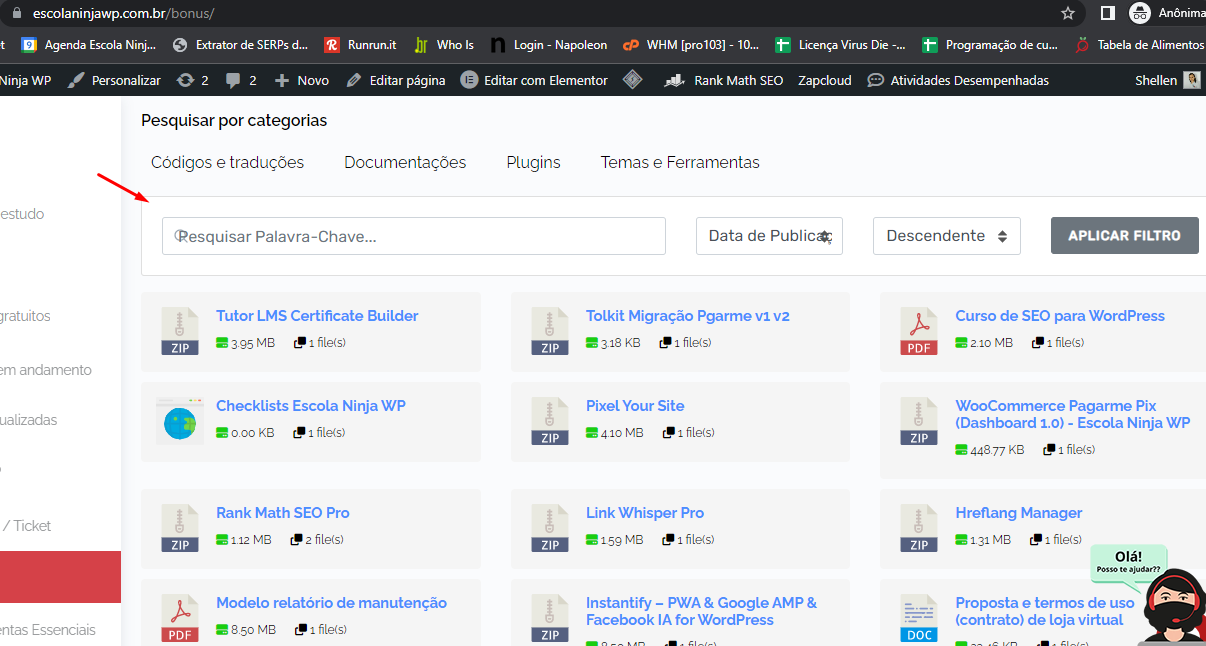This screenshot has height=646, width=1206.
Task: Open WooCommerce Pagarme Pix (Dashboard 1.0)
Action: point(1073,414)
